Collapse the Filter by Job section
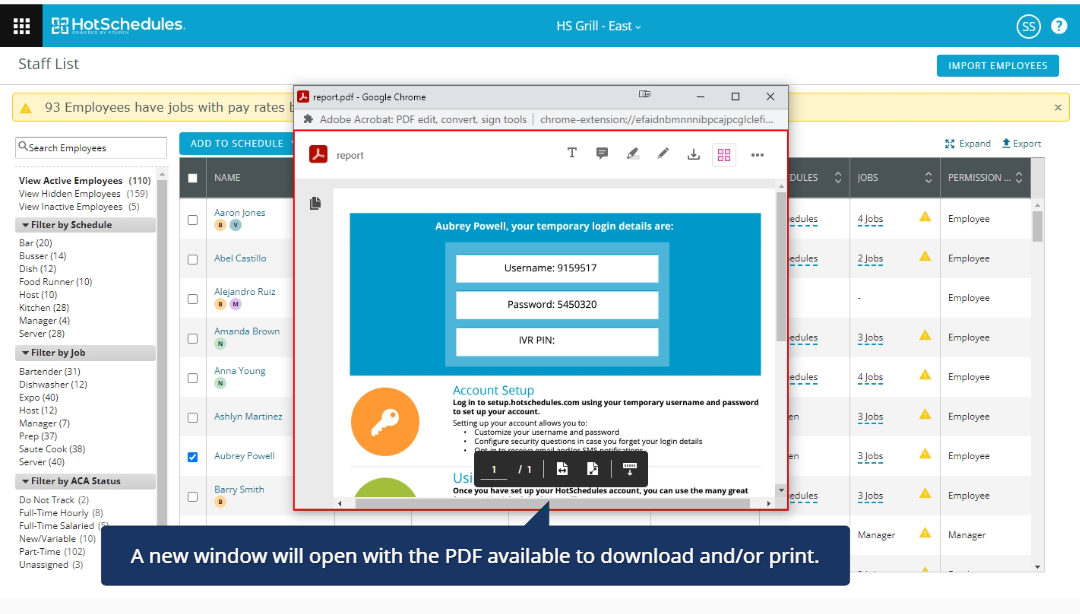Screen dimensions: 1080x614 (85, 353)
